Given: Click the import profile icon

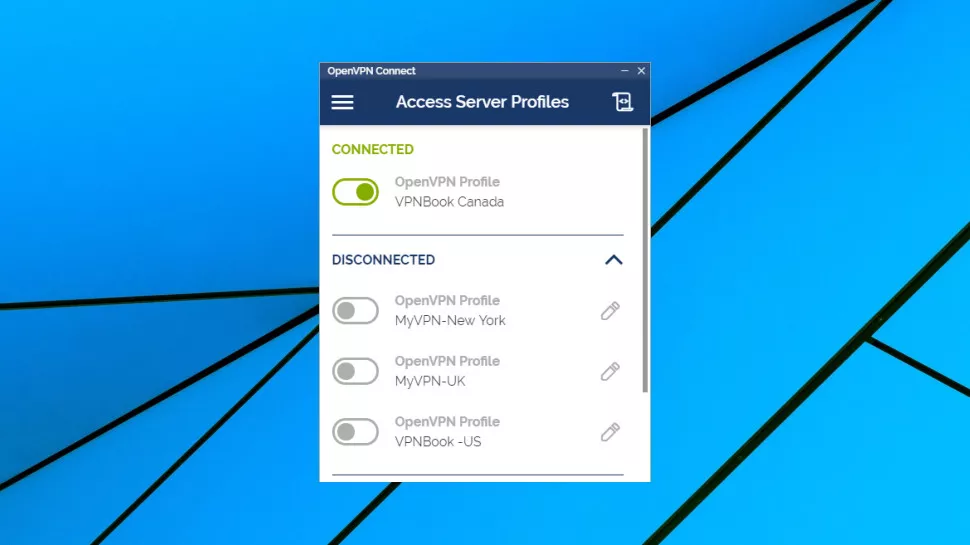Looking at the screenshot, I should (622, 102).
